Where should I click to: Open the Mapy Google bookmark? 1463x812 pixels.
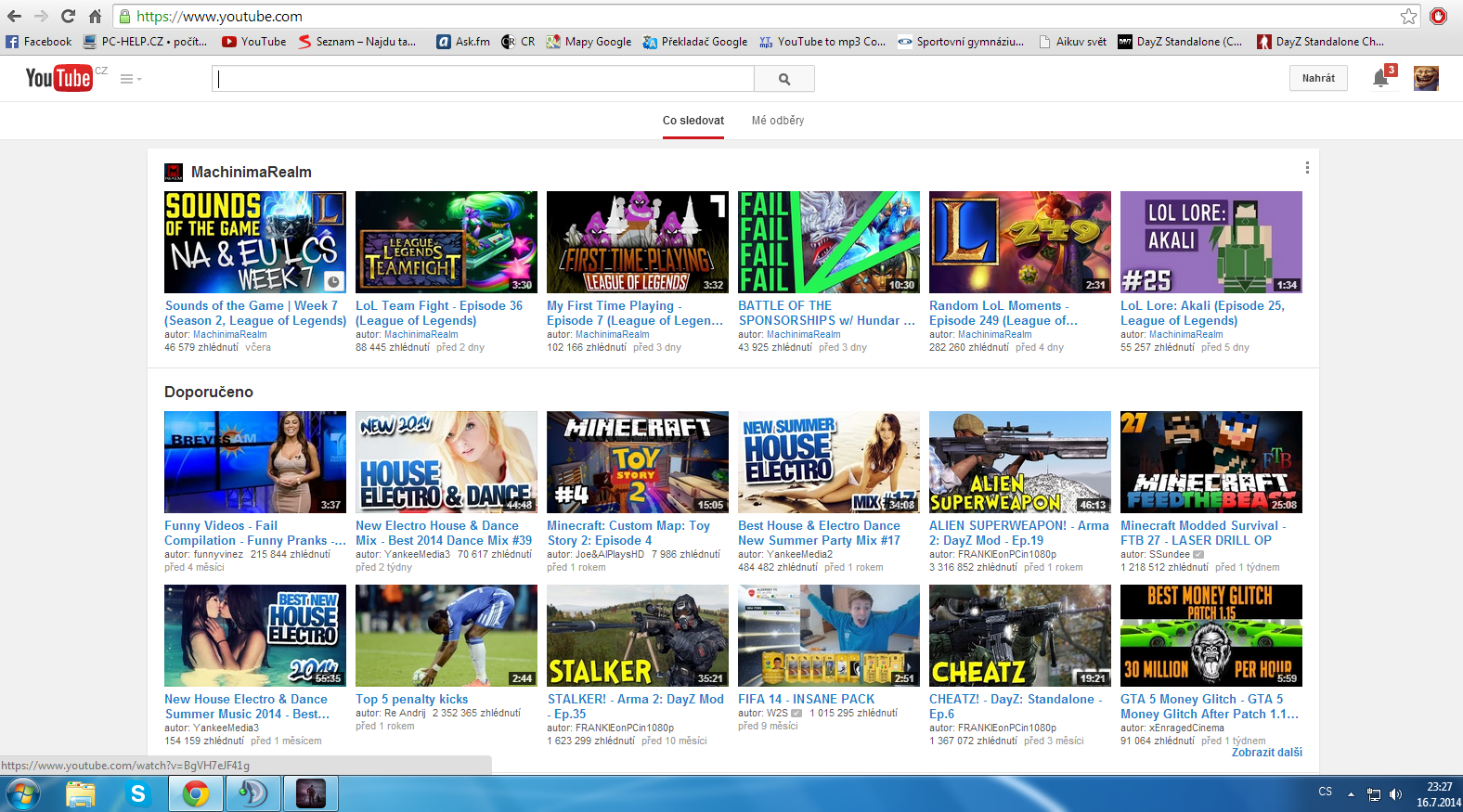(589, 42)
